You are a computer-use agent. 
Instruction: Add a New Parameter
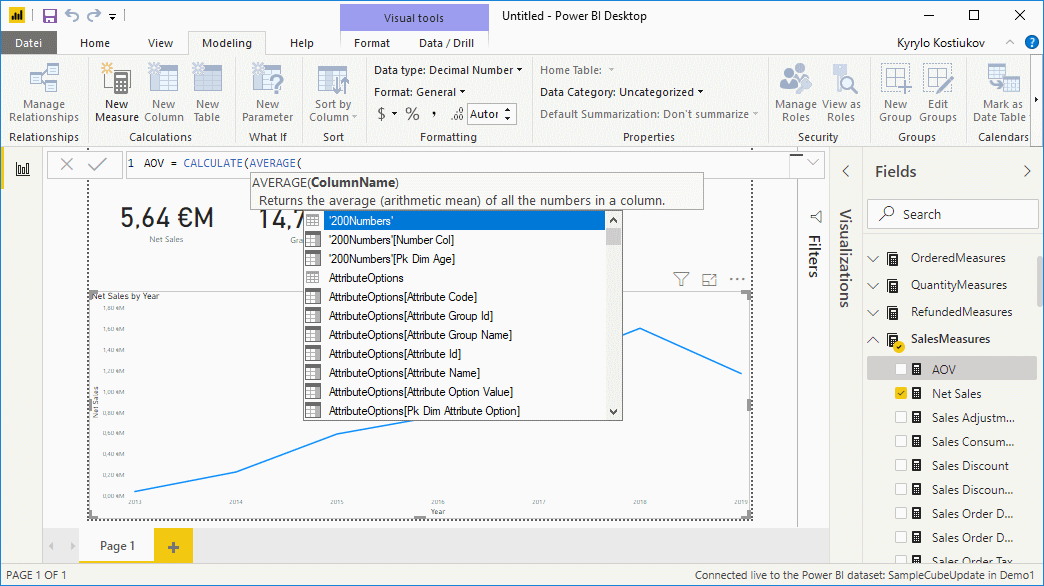point(267,93)
